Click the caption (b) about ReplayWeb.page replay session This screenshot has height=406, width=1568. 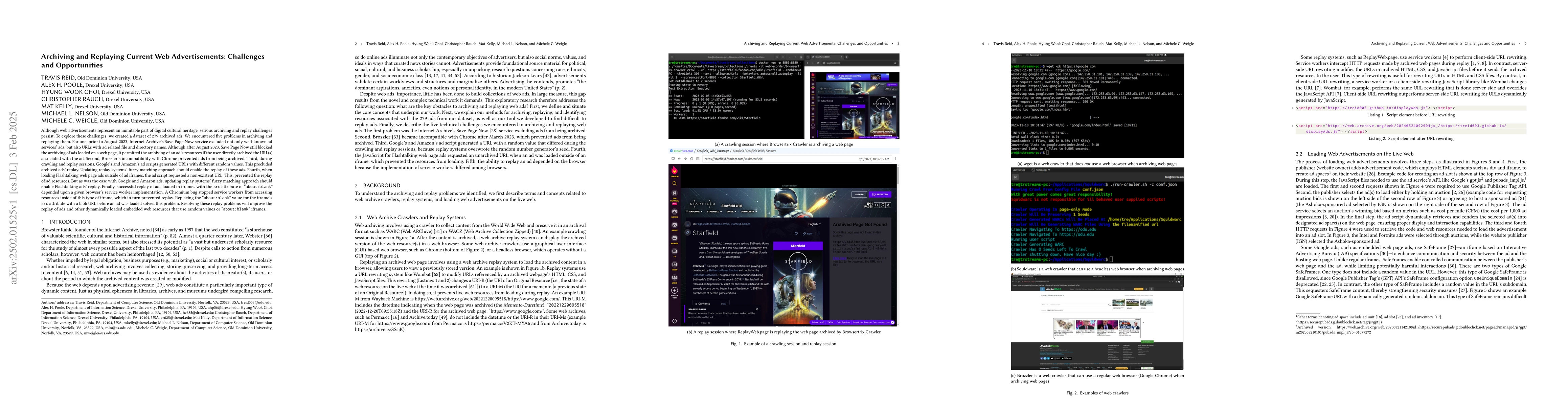click(x=783, y=332)
